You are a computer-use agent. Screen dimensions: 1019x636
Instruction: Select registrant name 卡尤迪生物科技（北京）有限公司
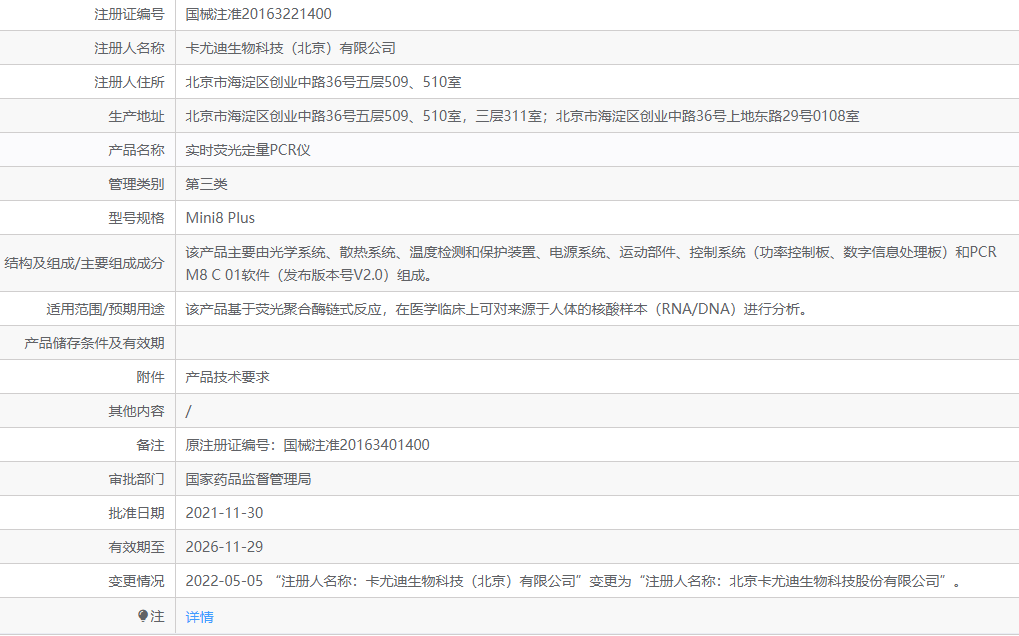290,48
